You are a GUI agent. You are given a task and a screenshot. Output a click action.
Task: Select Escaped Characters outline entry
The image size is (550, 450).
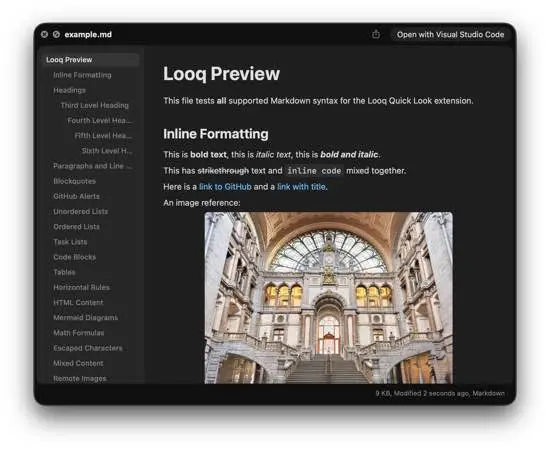coord(88,348)
